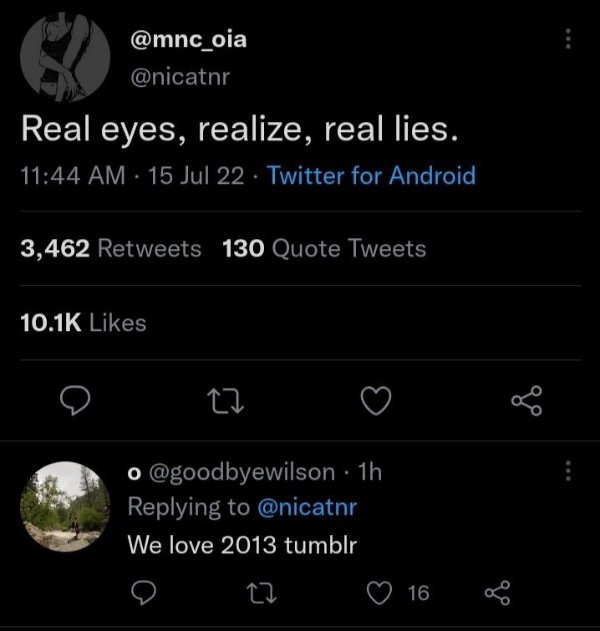Follow the 'Twitter for Android' link
This screenshot has width=600, height=631.
[x=371, y=175]
